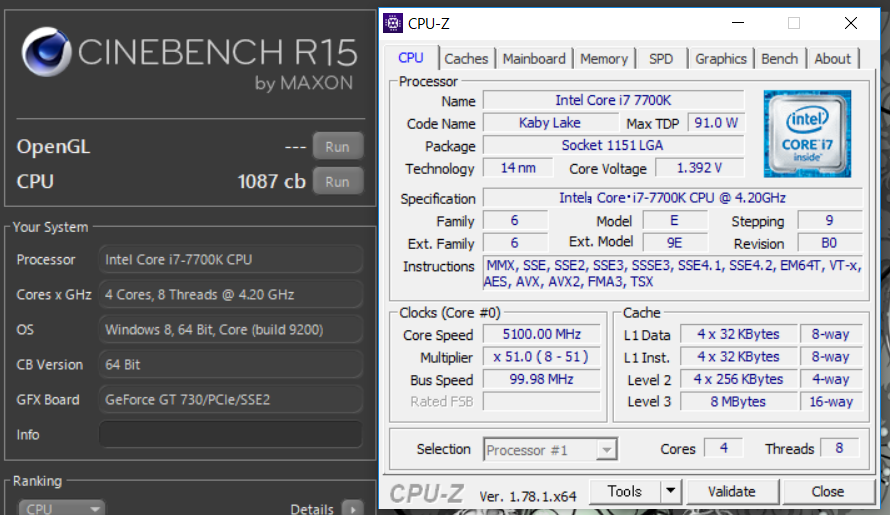Switch to the Caches tab
Screen dimensions: 890x515
coord(466,59)
